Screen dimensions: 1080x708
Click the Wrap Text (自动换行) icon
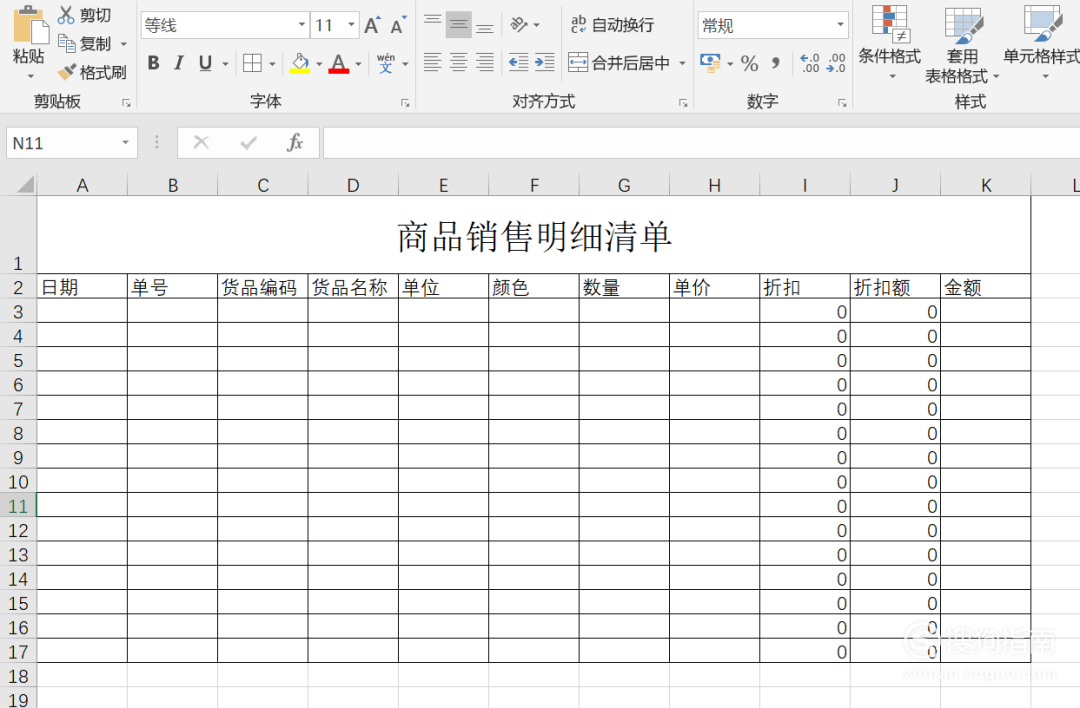598,23
